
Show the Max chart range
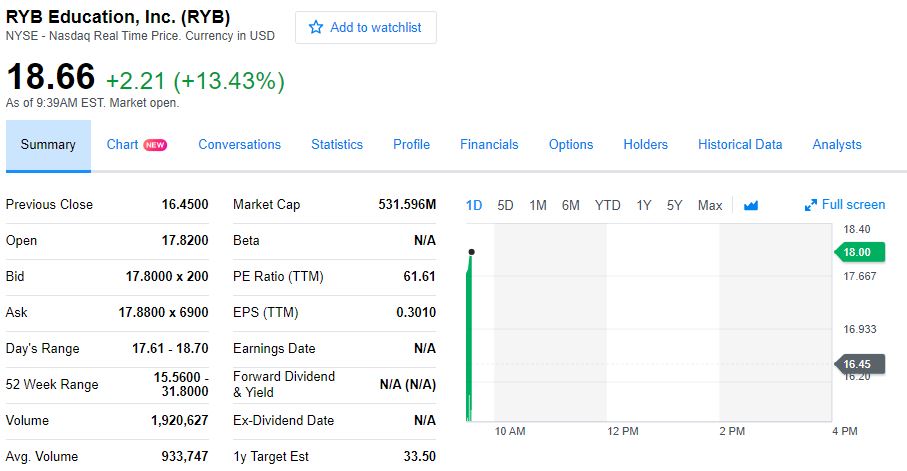tap(710, 205)
